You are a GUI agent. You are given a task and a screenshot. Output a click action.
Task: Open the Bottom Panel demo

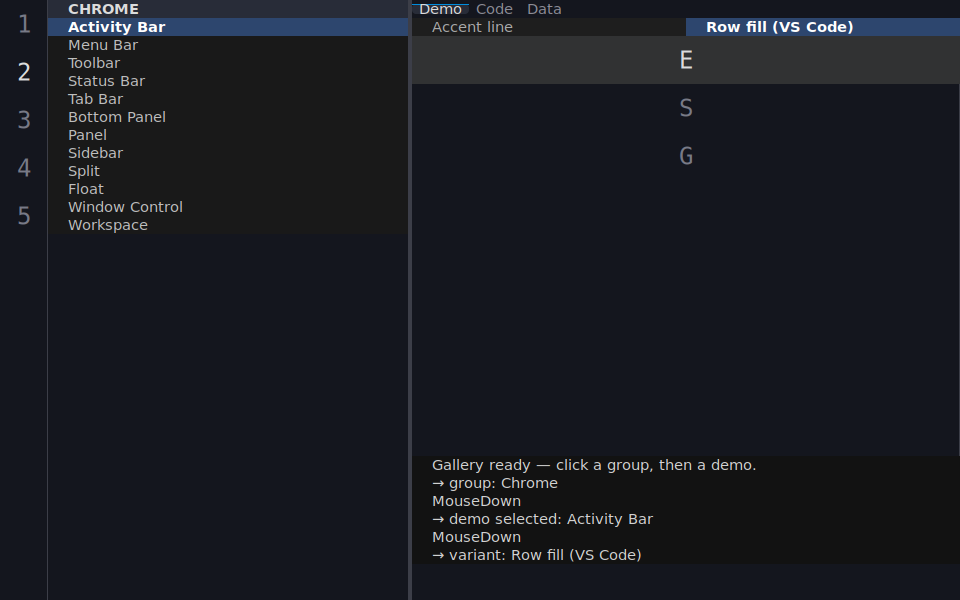click(228, 117)
